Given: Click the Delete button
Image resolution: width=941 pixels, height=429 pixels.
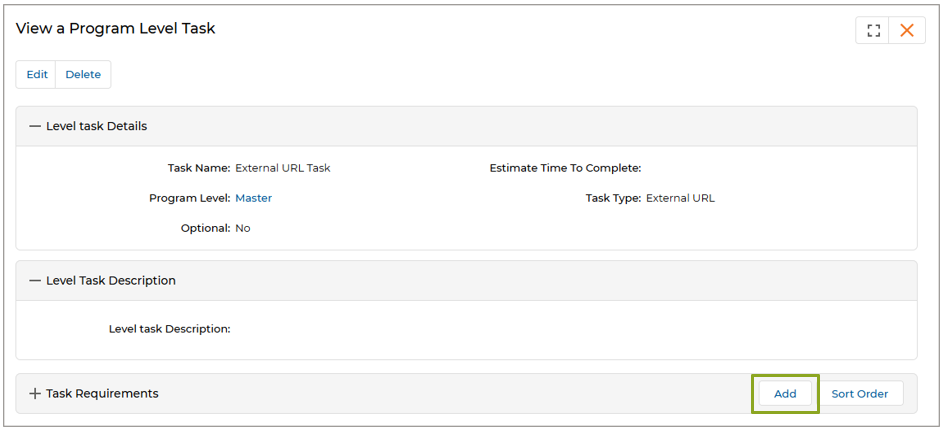Looking at the screenshot, I should pyautogui.click(x=83, y=75).
